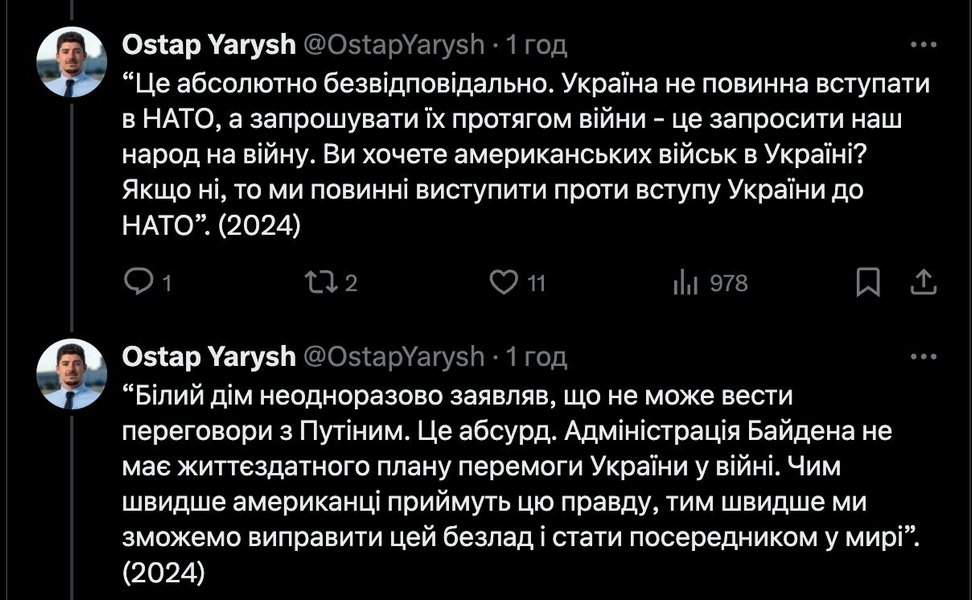The width and height of the screenshot is (972, 600).
Task: Reply to the first Ostap Yarysh tweet
Action: pyautogui.click(x=137, y=284)
